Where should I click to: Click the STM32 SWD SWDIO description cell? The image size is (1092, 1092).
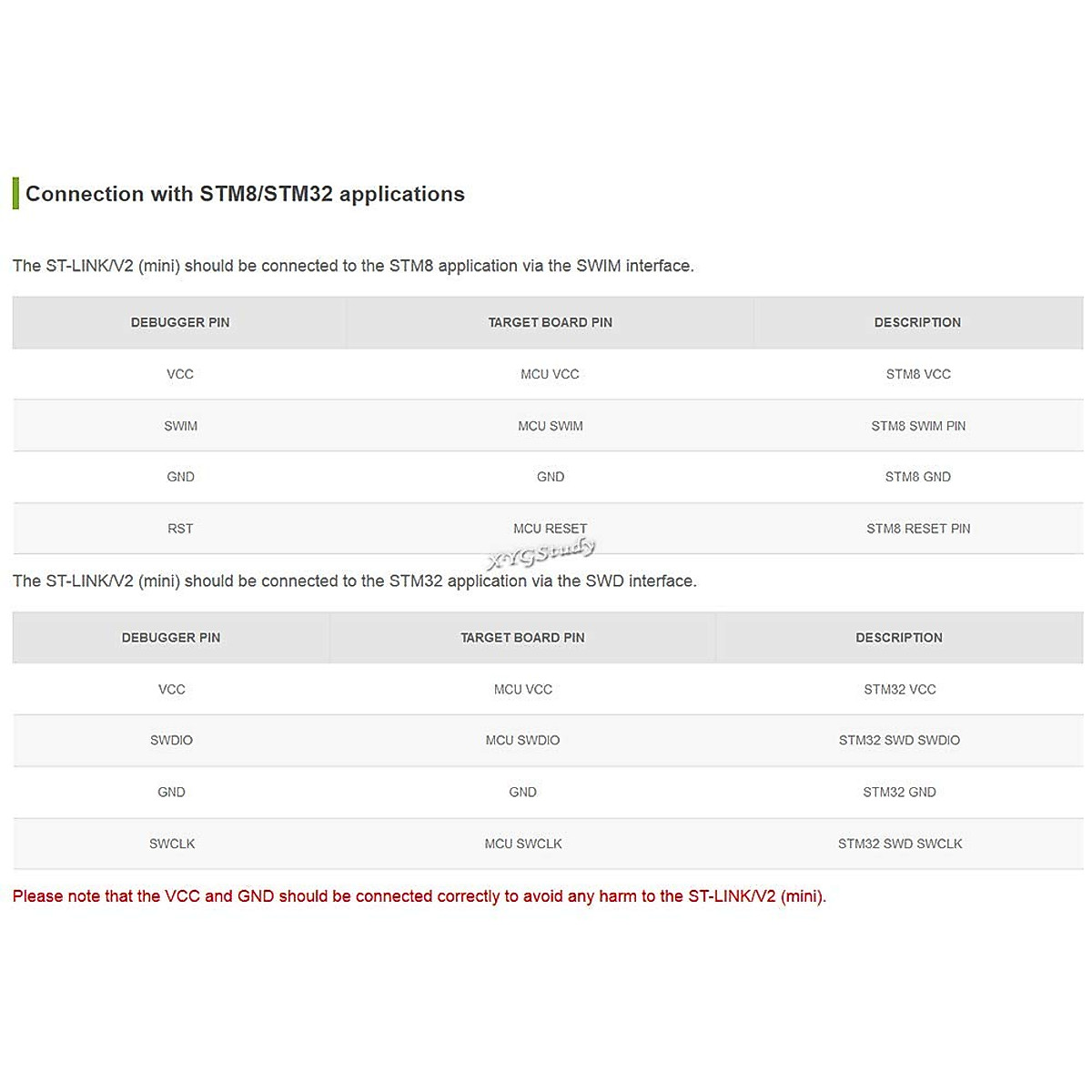pos(899,741)
